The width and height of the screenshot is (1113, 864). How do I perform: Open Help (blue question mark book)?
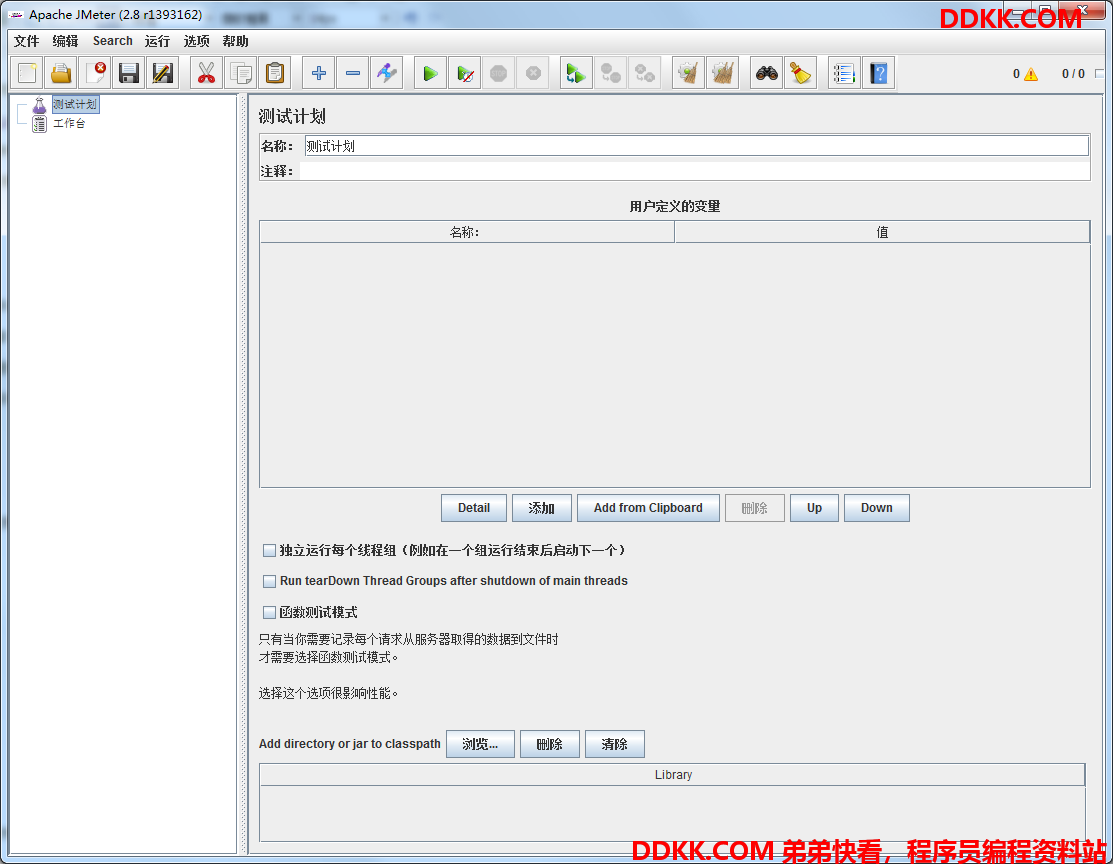pyautogui.click(x=879, y=73)
